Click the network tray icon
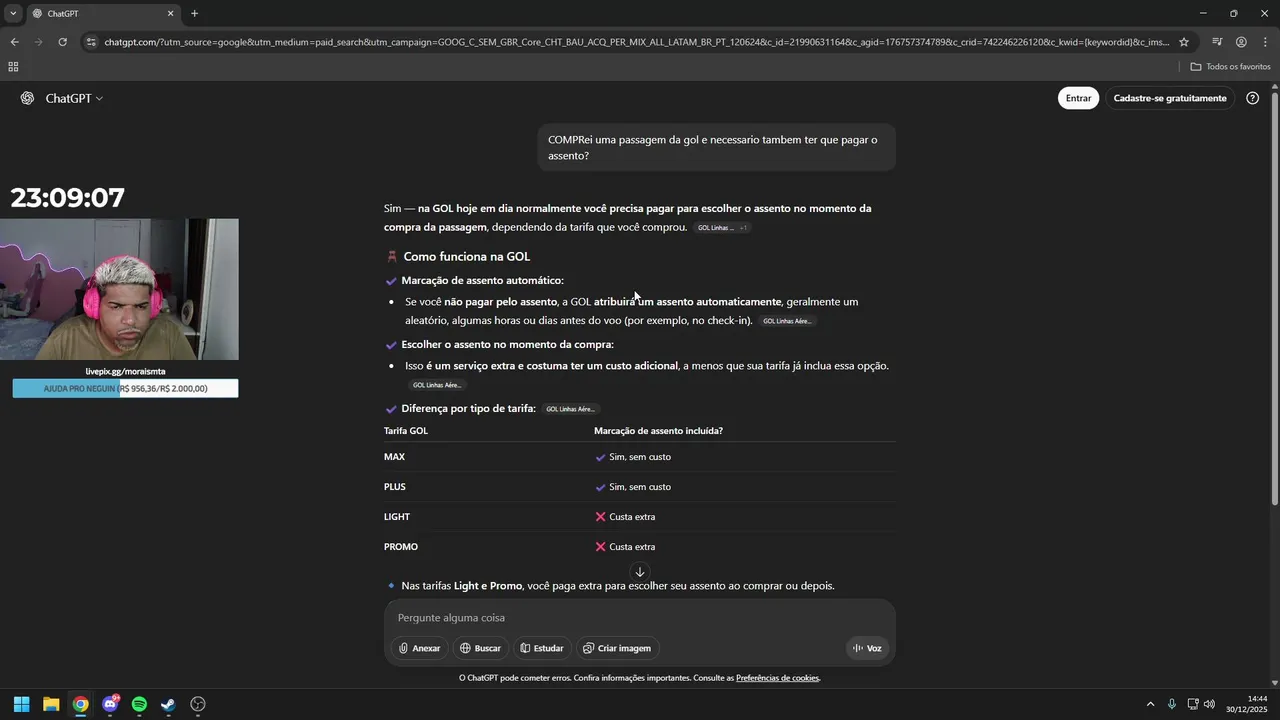1280x720 pixels. (1193, 704)
